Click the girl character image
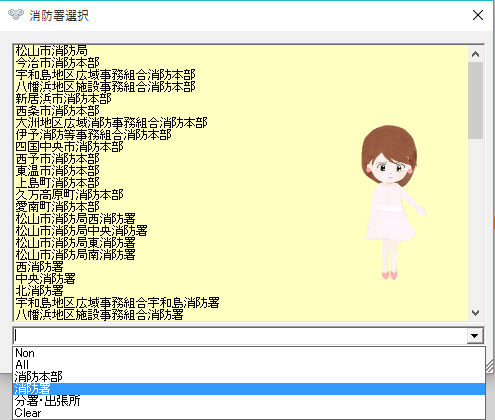The width and height of the screenshot is (495, 420). tap(391, 203)
